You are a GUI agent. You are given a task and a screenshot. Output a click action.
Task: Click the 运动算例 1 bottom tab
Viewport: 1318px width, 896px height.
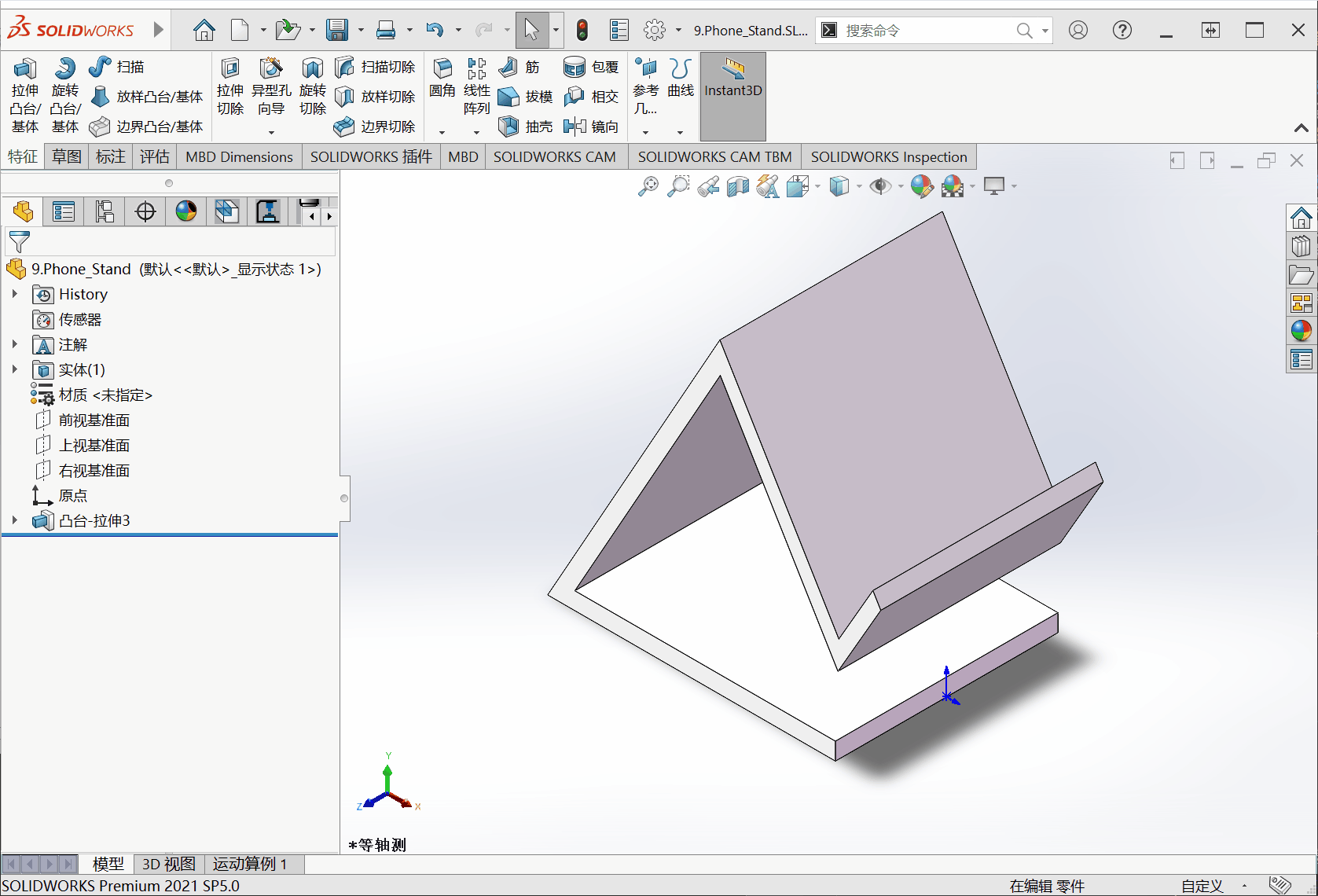tap(249, 864)
